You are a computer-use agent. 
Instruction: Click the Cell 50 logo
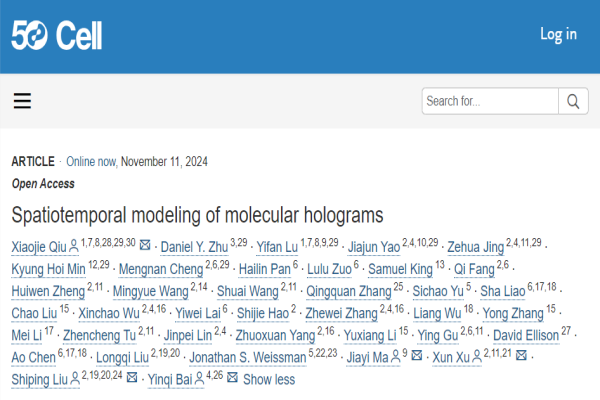pos(57,35)
